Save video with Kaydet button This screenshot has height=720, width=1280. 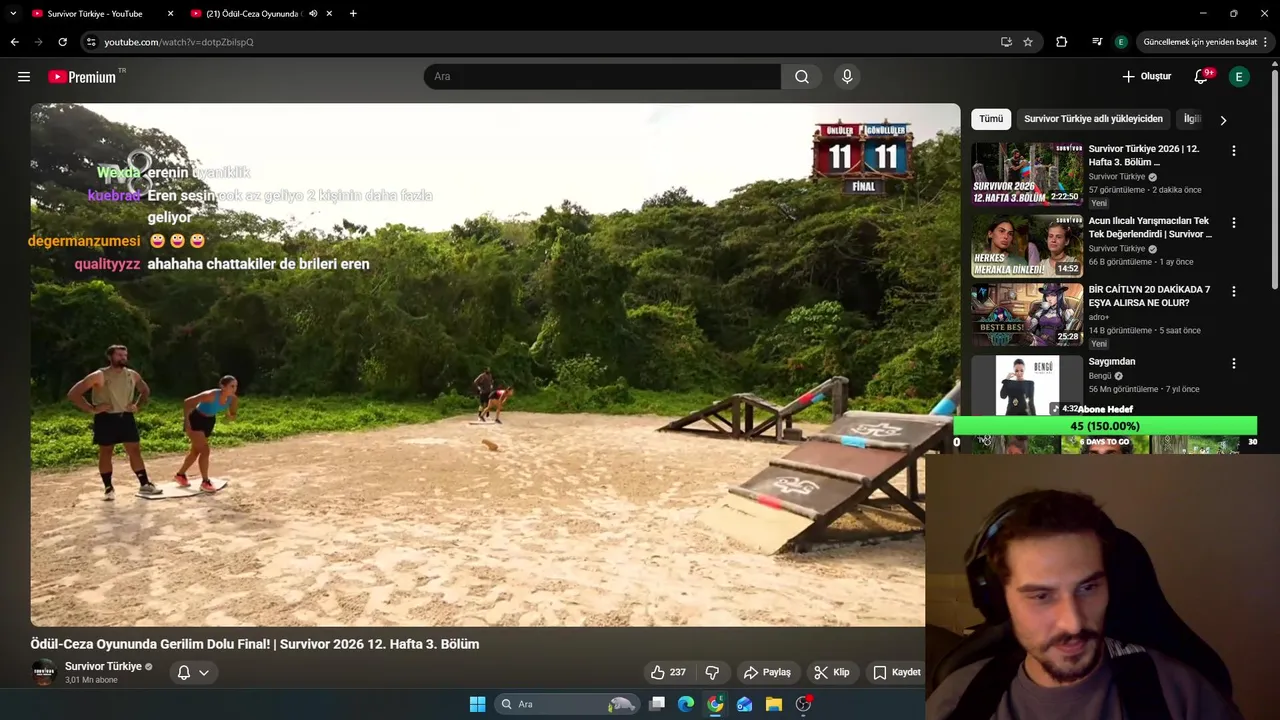point(896,672)
